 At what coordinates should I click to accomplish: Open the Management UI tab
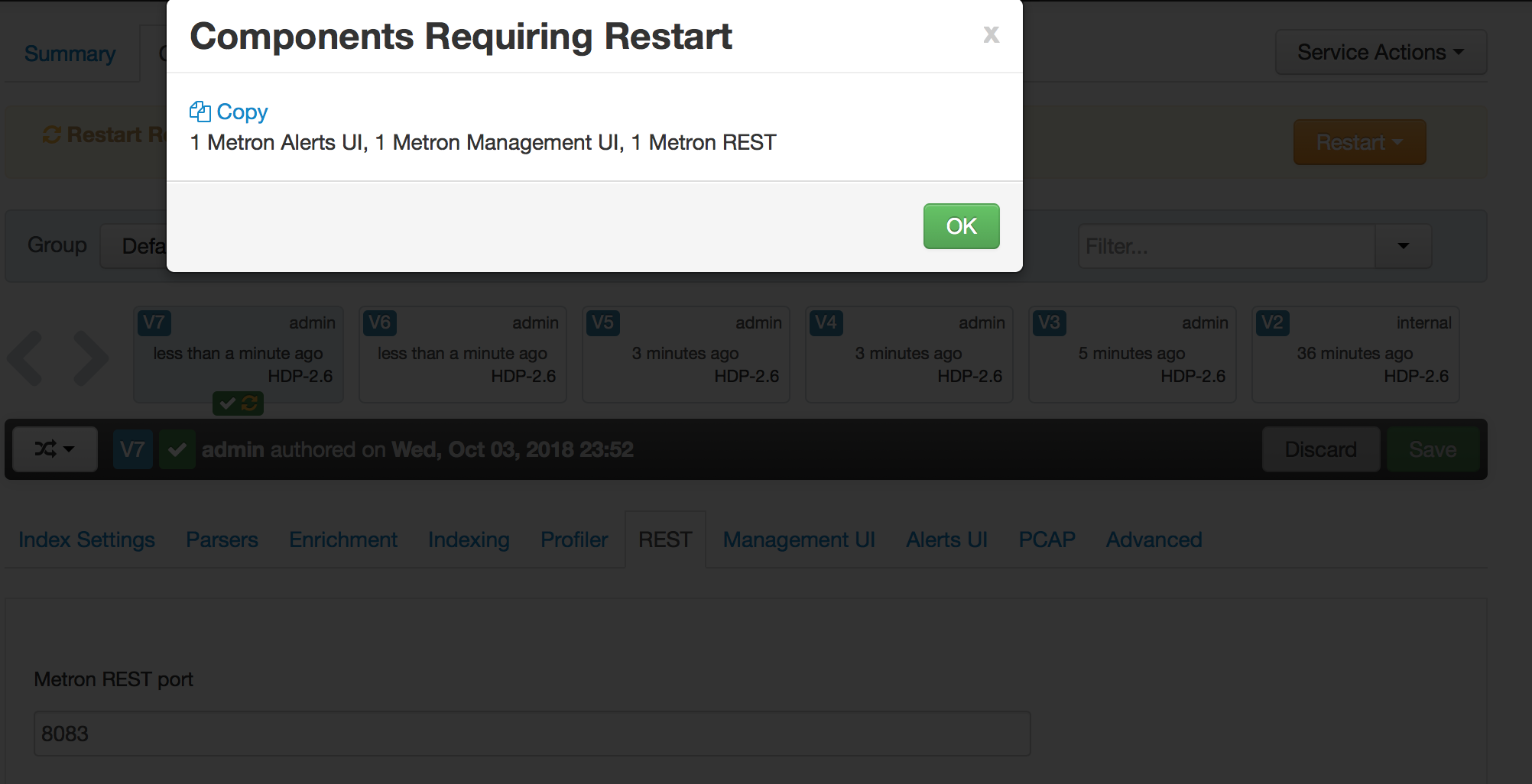[799, 539]
